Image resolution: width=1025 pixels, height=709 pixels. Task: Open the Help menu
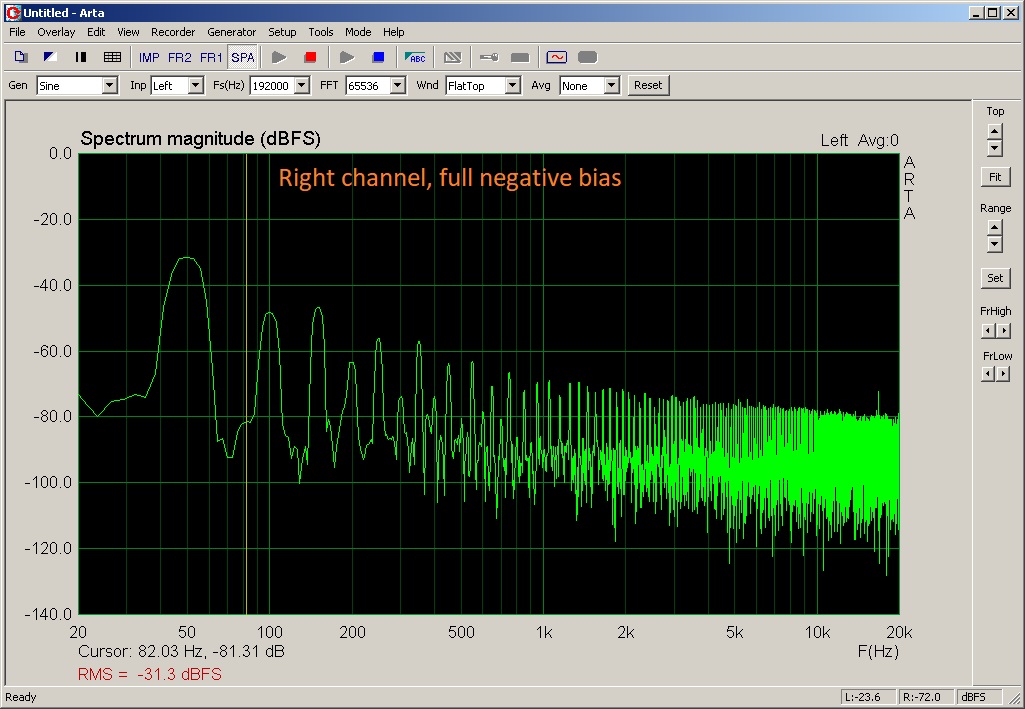click(x=394, y=32)
